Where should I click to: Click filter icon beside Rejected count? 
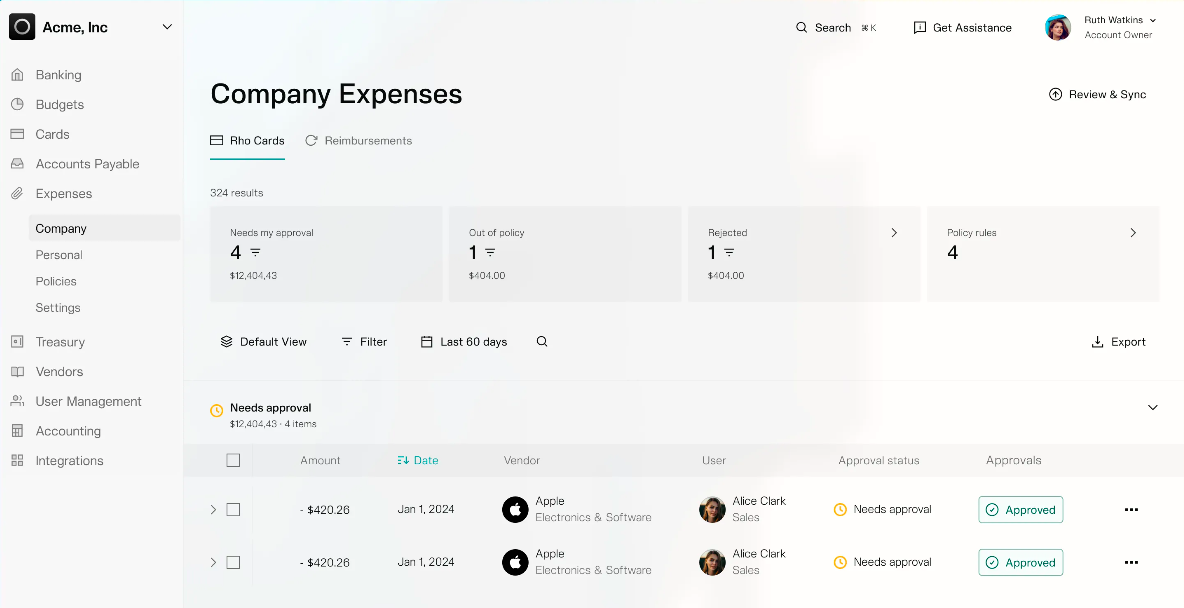point(729,252)
